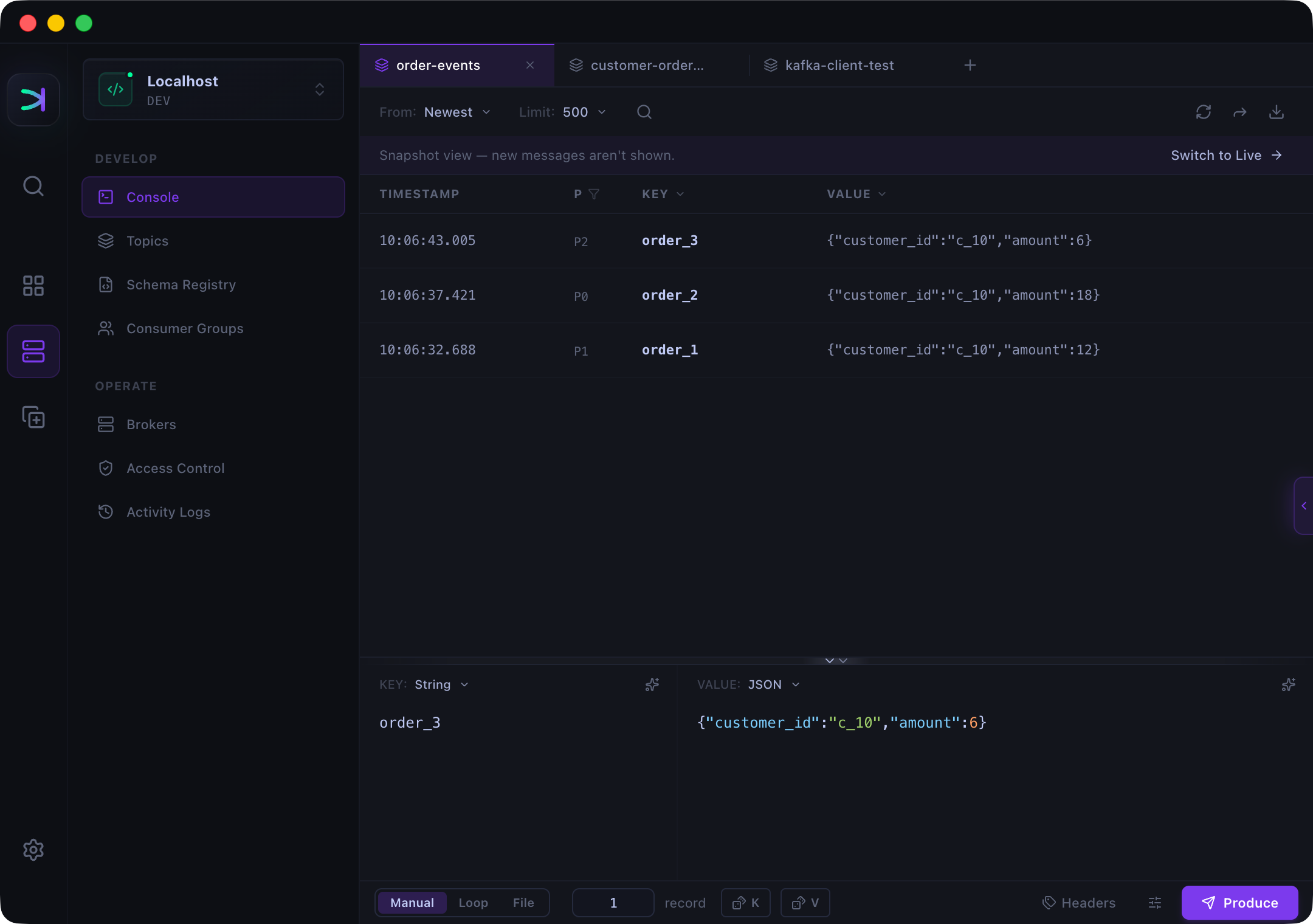The height and width of the screenshot is (924, 1313).
Task: Click the value with amount 12
Action: tap(963, 350)
